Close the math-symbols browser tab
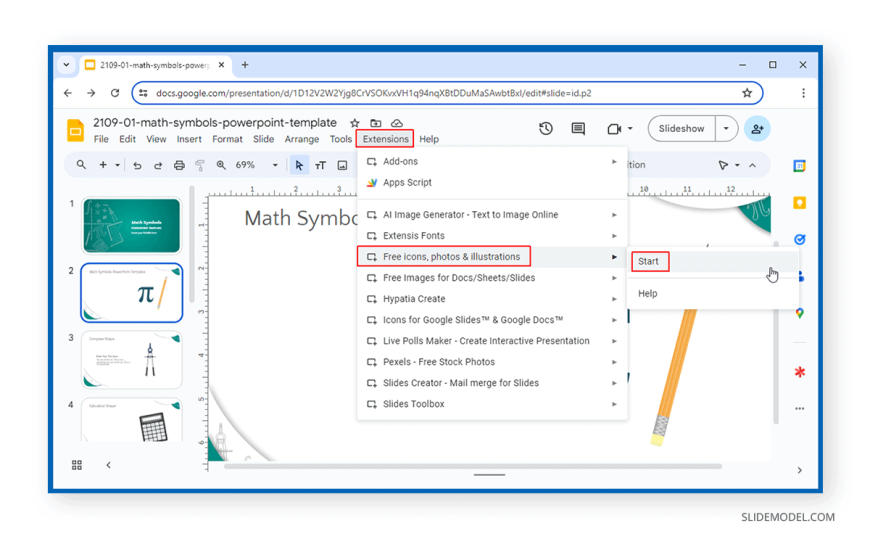This screenshot has width=870, height=539. pos(221,65)
